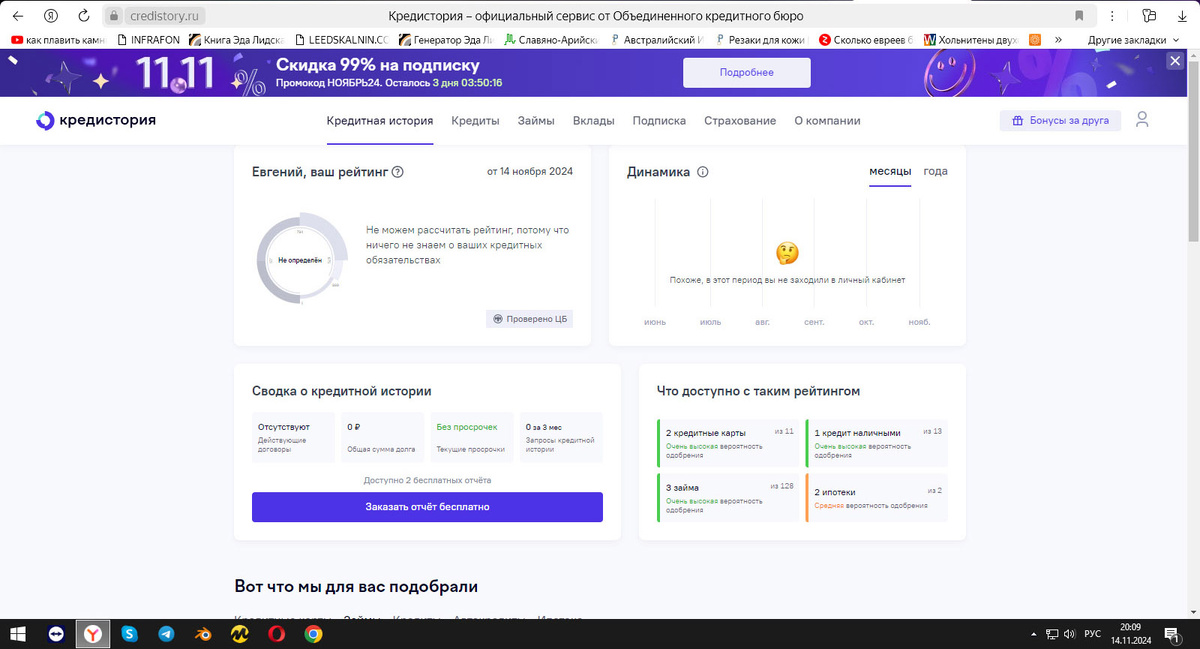Viewport: 1200px width, 649px height.
Task: Click 'Доступно 2 бесплатных отчёта' text
Action: 427,480
